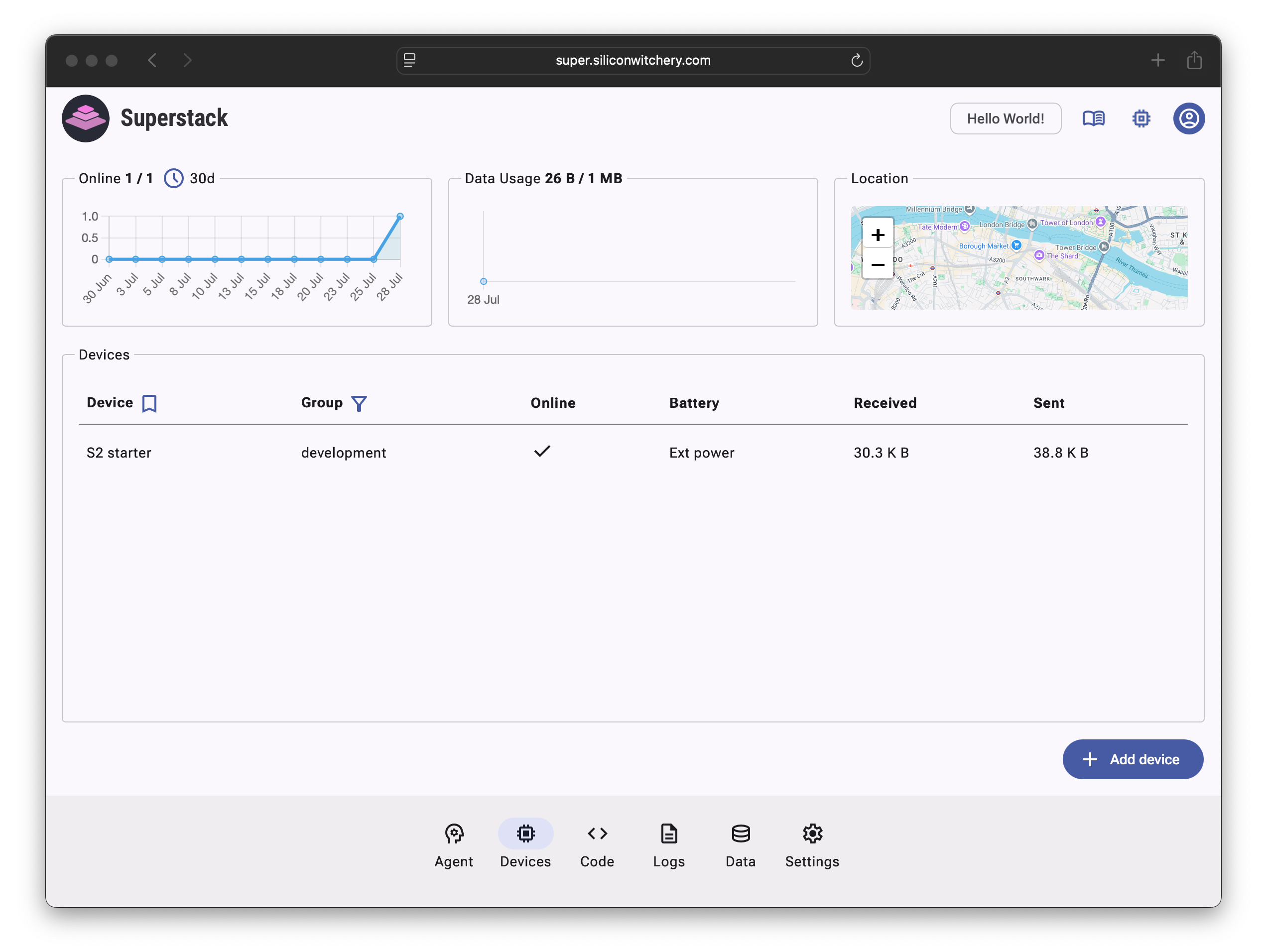Click the 30d time range label
1265x952 pixels.
coord(202,178)
